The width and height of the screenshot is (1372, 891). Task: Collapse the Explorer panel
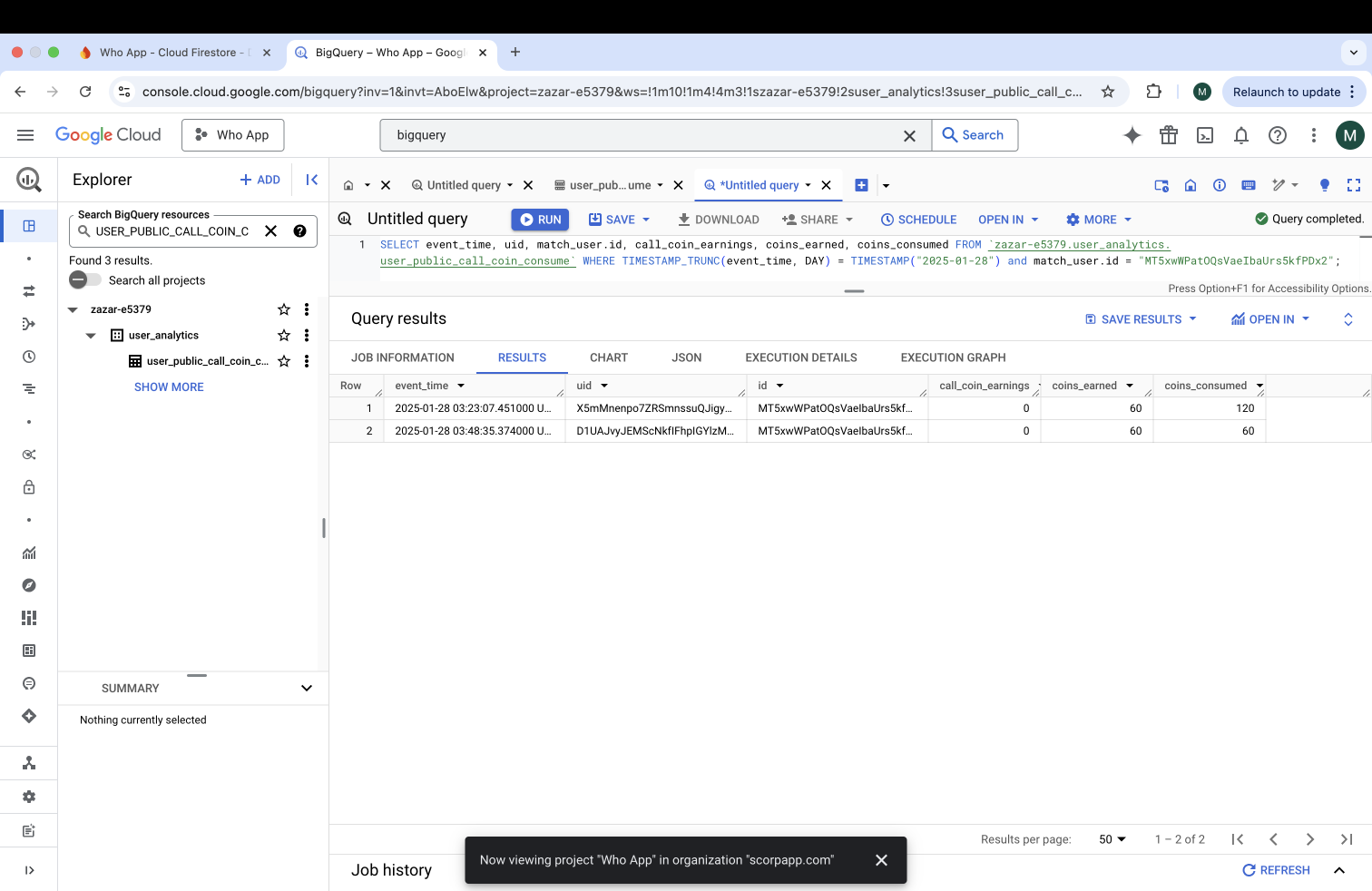click(311, 180)
